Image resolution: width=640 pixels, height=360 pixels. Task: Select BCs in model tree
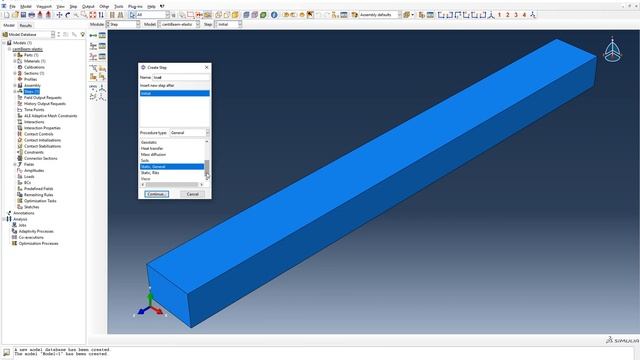coord(27,183)
